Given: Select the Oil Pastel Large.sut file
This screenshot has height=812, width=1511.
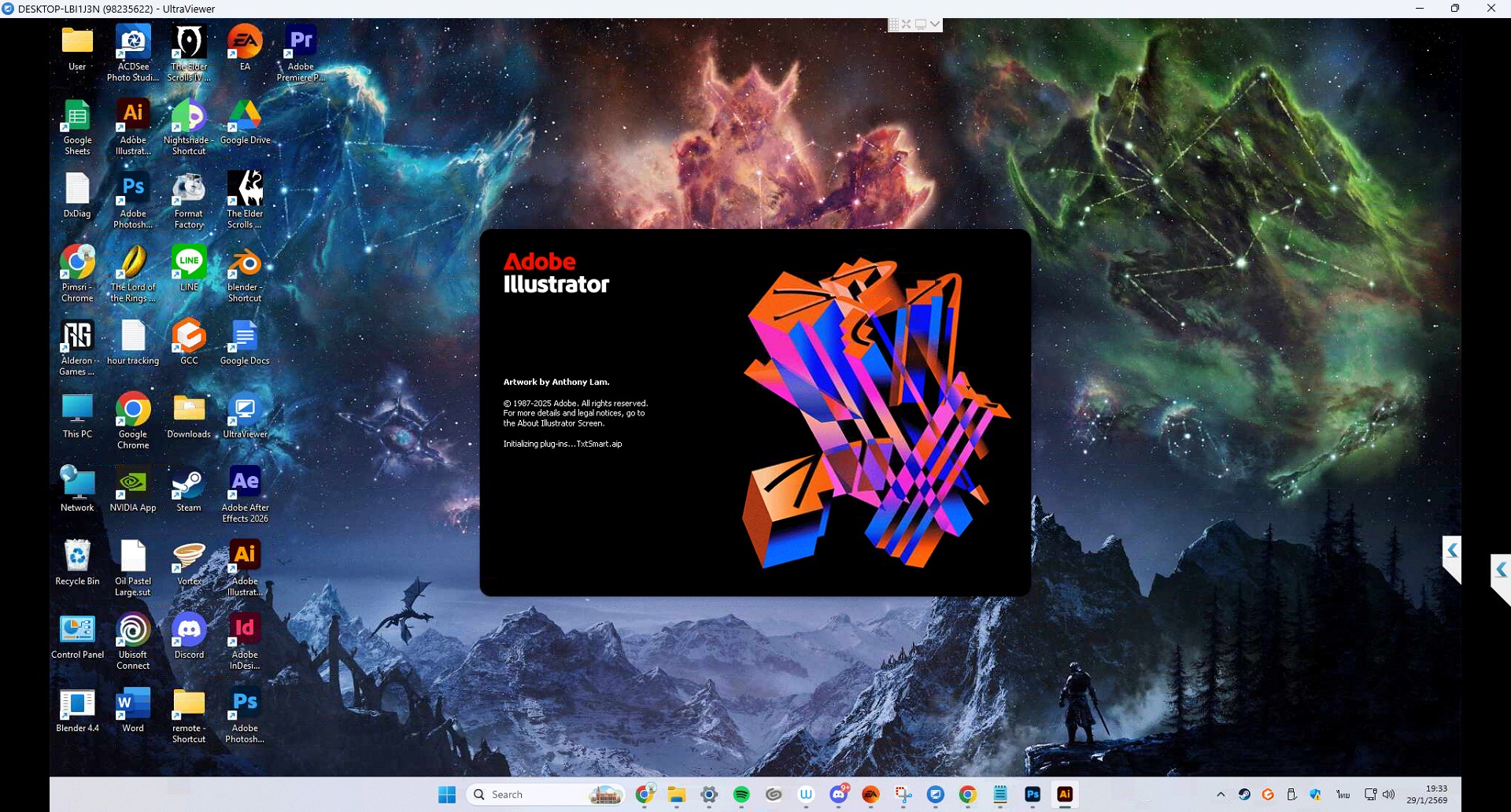Looking at the screenshot, I should click(133, 568).
